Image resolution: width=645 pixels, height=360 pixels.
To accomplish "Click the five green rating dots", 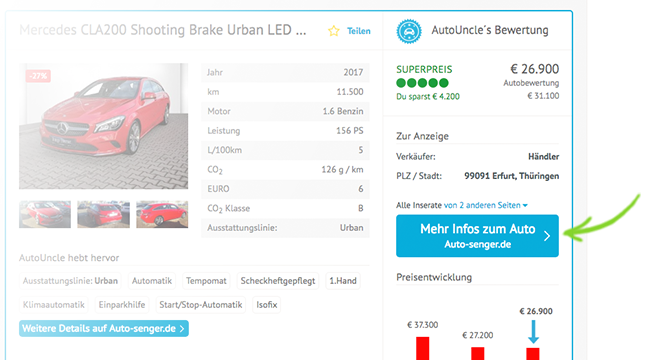I will pos(422,83).
